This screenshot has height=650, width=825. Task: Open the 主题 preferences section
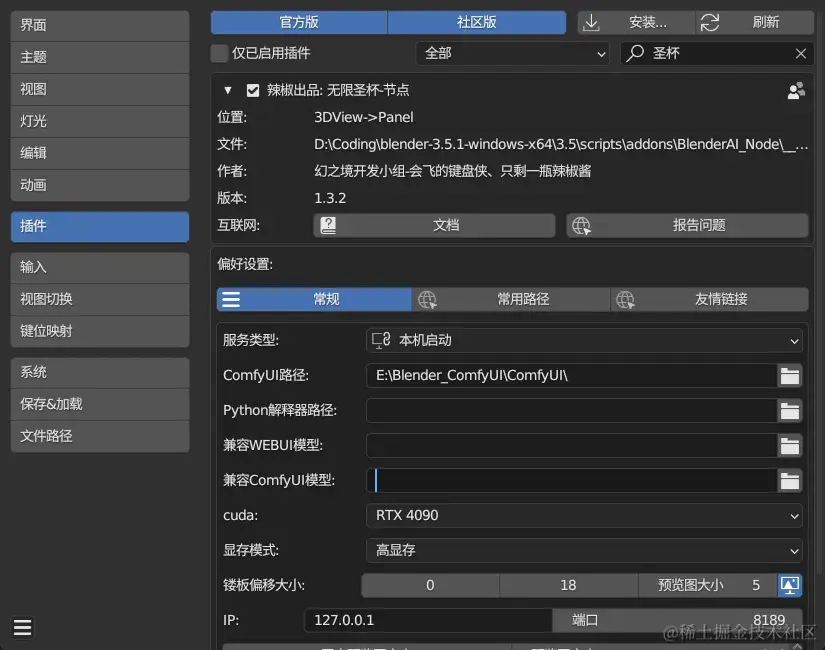(x=100, y=57)
